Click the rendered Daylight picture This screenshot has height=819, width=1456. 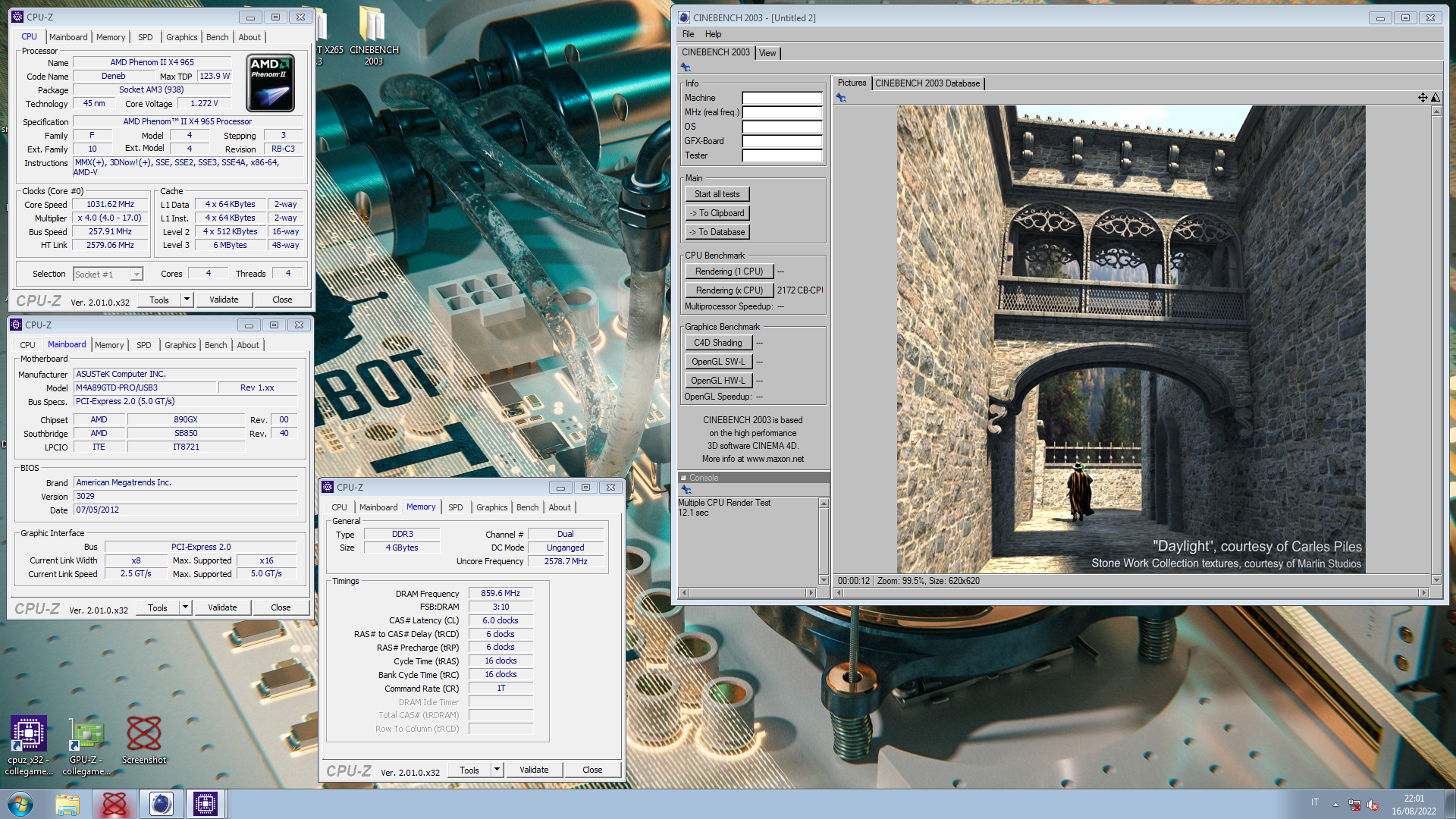tap(1131, 339)
